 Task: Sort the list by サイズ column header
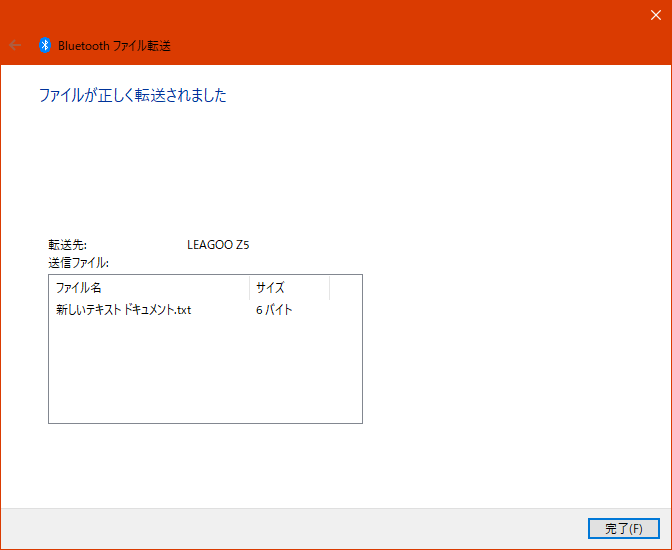pos(288,287)
